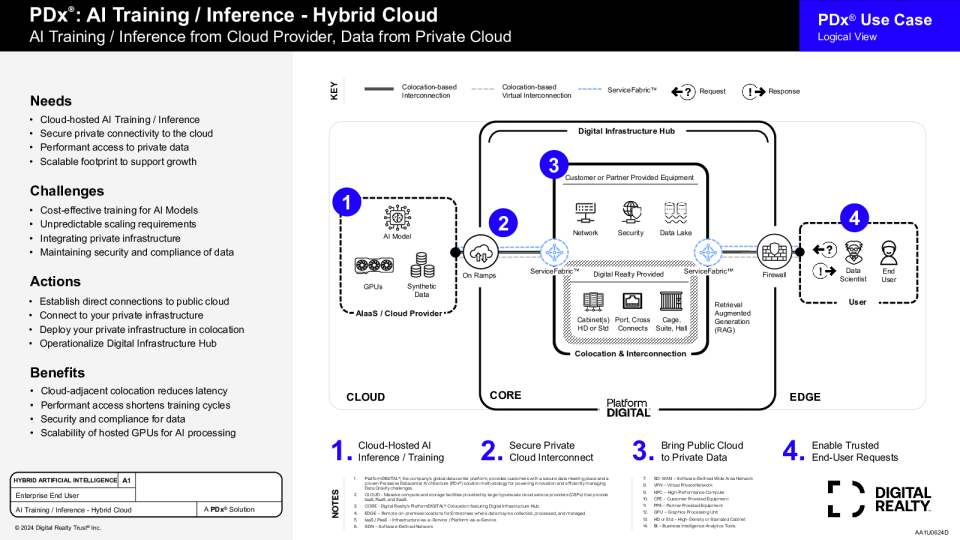Select the GPUs icon in cloud box

(x=372, y=266)
